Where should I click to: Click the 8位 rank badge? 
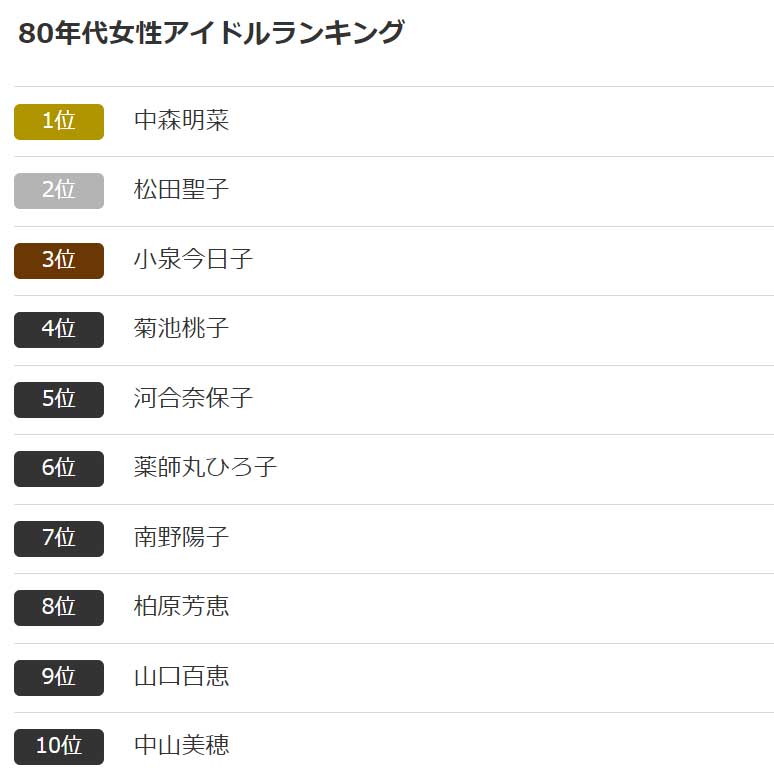(x=59, y=608)
